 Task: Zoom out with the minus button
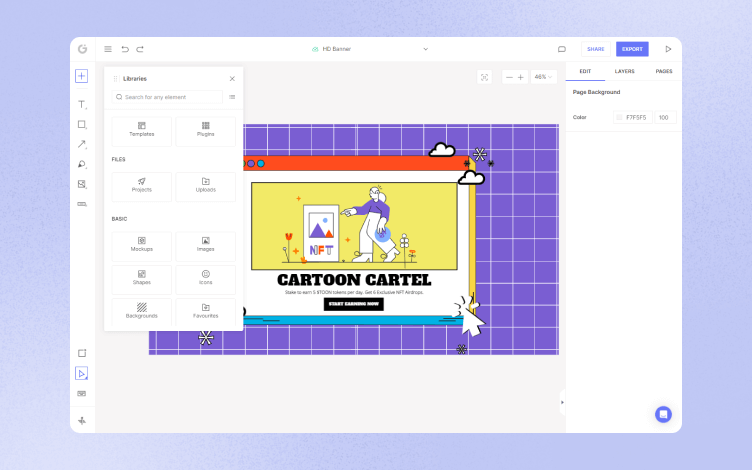[x=509, y=77]
